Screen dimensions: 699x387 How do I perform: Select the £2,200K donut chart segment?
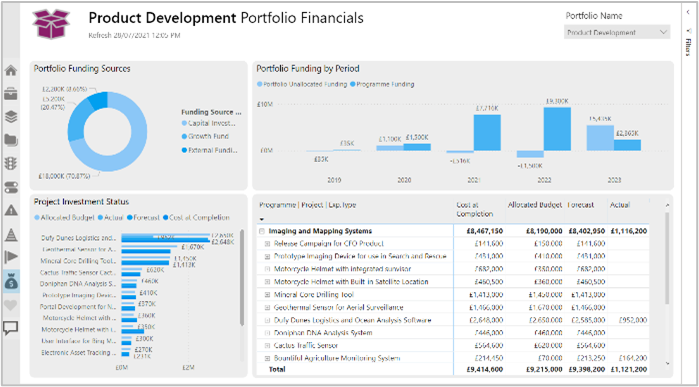99,99
